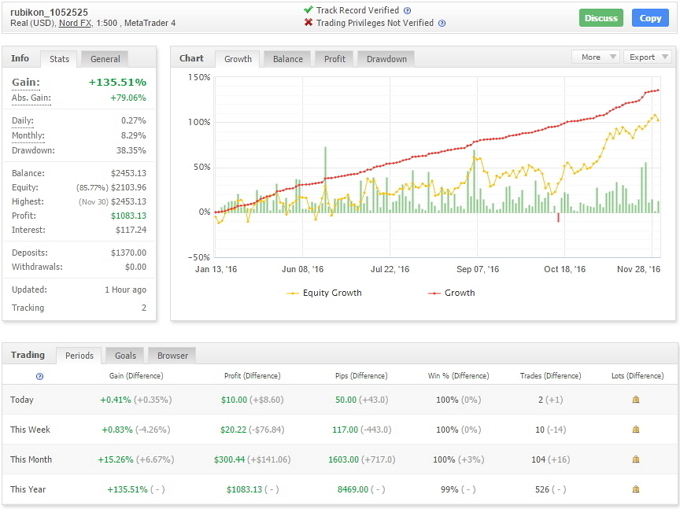Select the Drawdown chart tab
This screenshot has height=509, width=680.
386,59
